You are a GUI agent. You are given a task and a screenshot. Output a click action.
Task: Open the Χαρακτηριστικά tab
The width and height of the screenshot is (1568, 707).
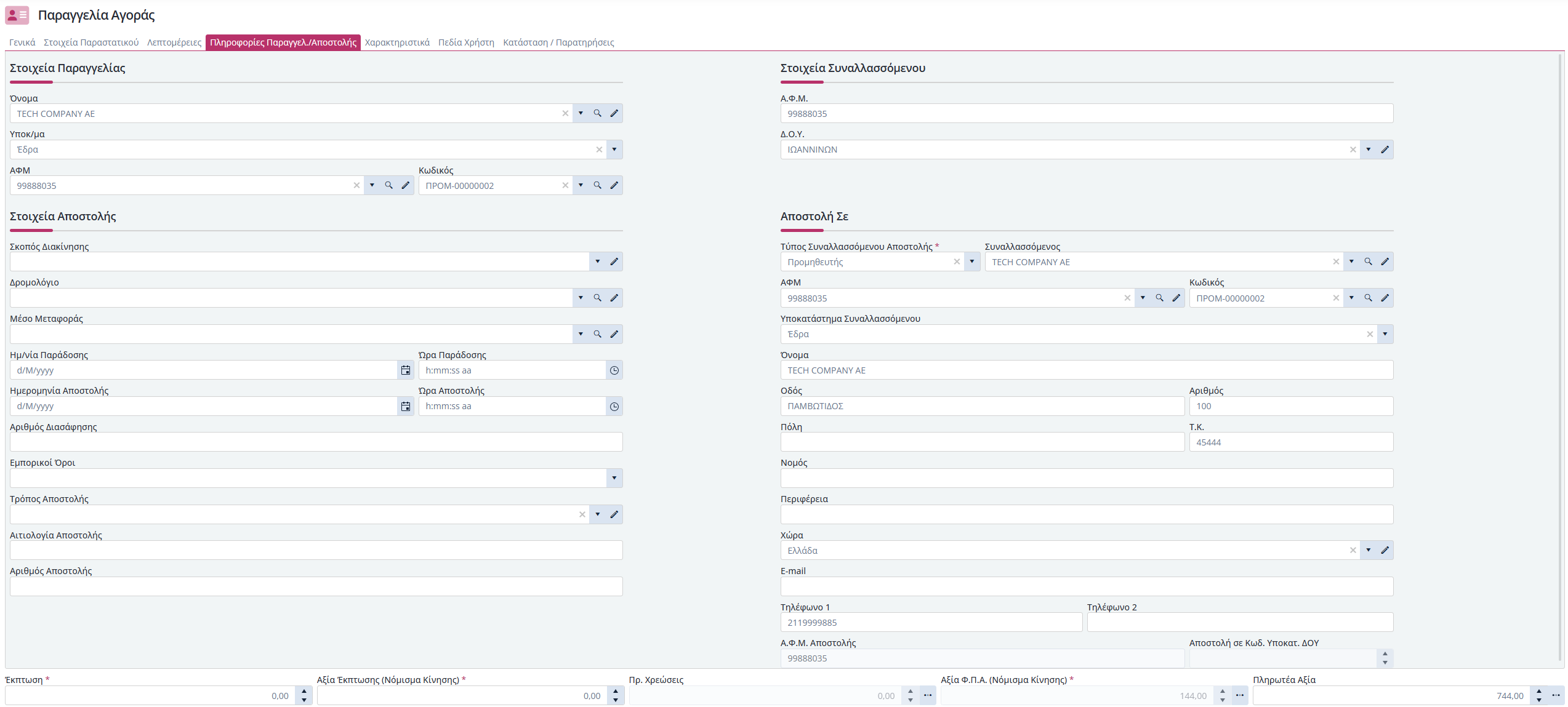pos(397,42)
